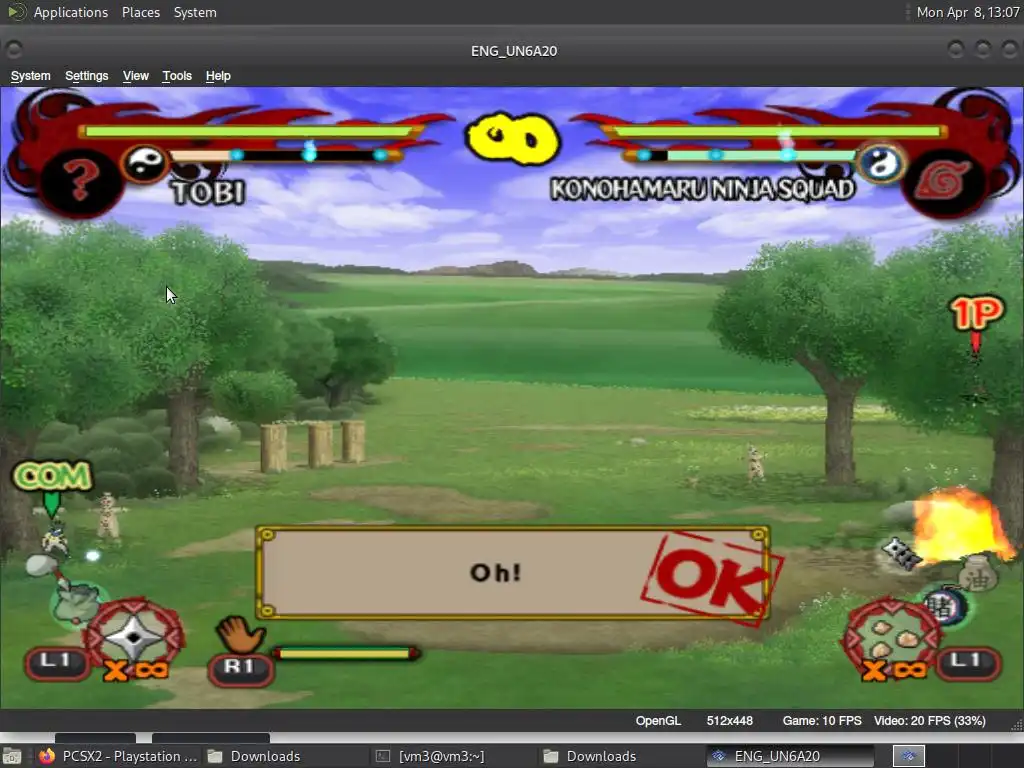Open the Applications menu in top panel

point(71,12)
